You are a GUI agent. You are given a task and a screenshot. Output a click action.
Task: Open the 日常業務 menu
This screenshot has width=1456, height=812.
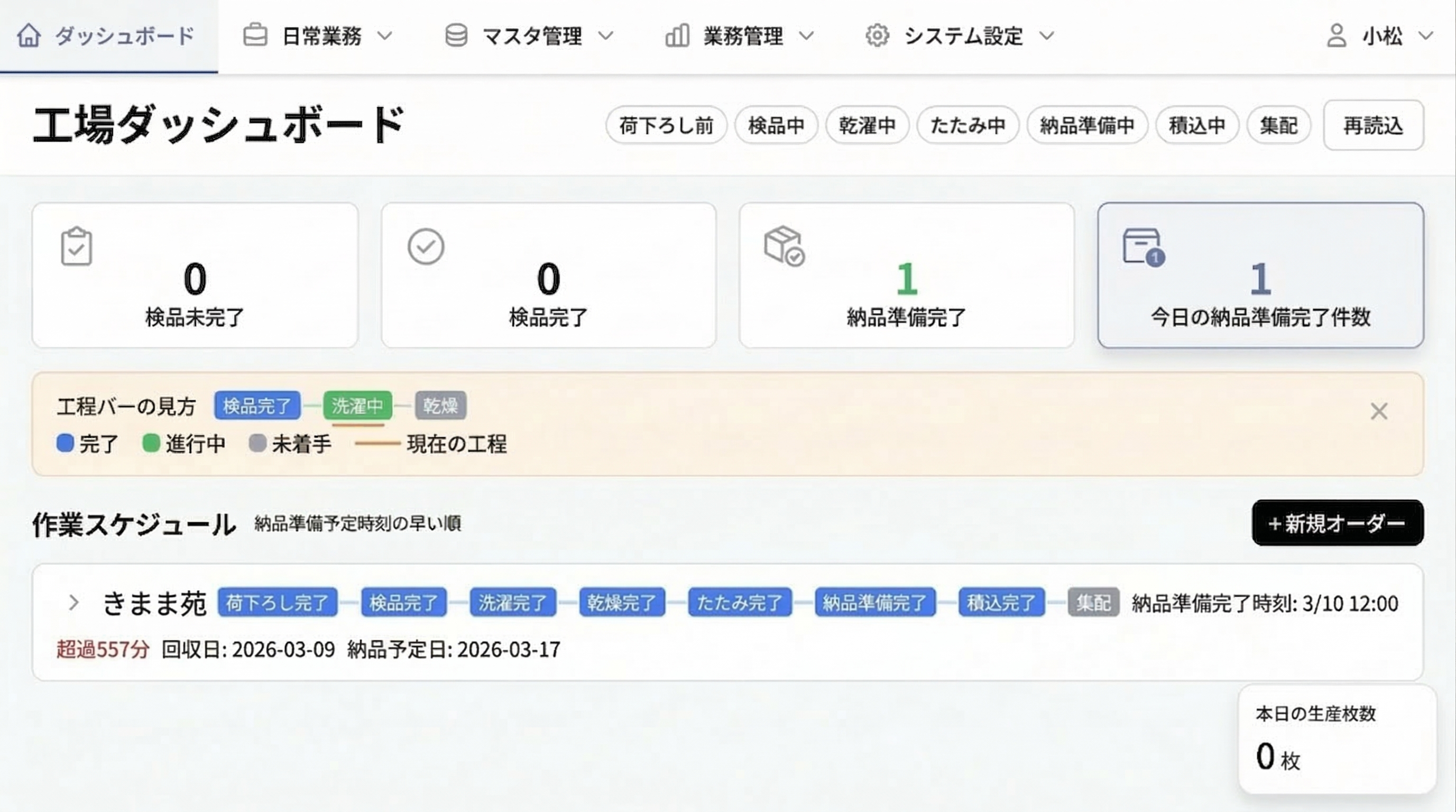click(x=322, y=35)
